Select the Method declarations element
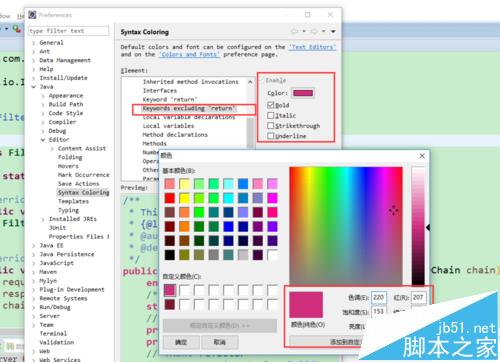This screenshot has width=500, height=362. click(175, 135)
